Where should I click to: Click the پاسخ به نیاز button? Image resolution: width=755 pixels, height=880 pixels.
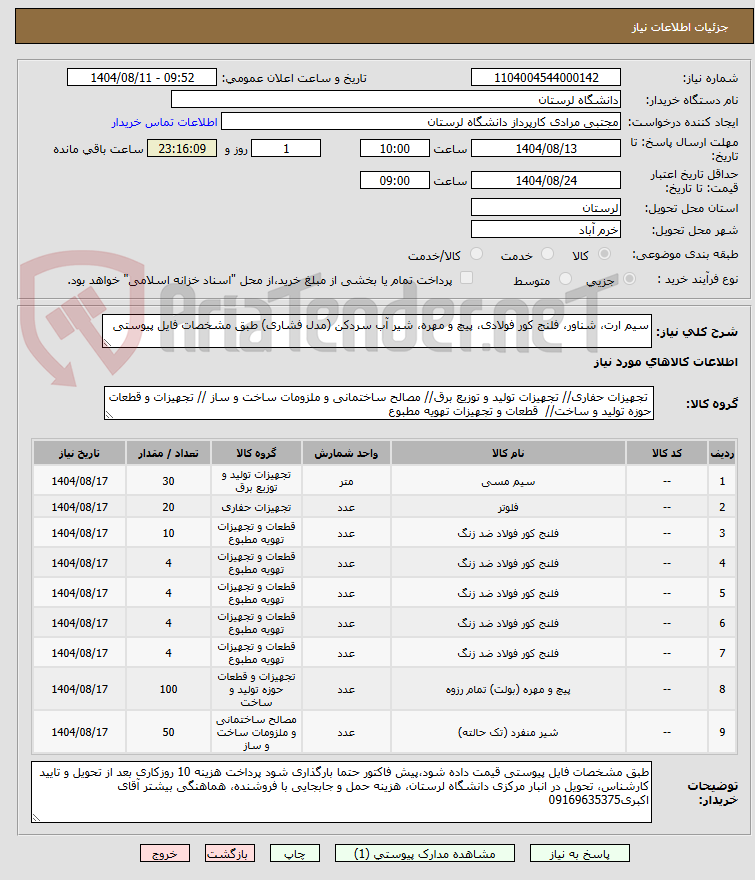click(x=579, y=854)
